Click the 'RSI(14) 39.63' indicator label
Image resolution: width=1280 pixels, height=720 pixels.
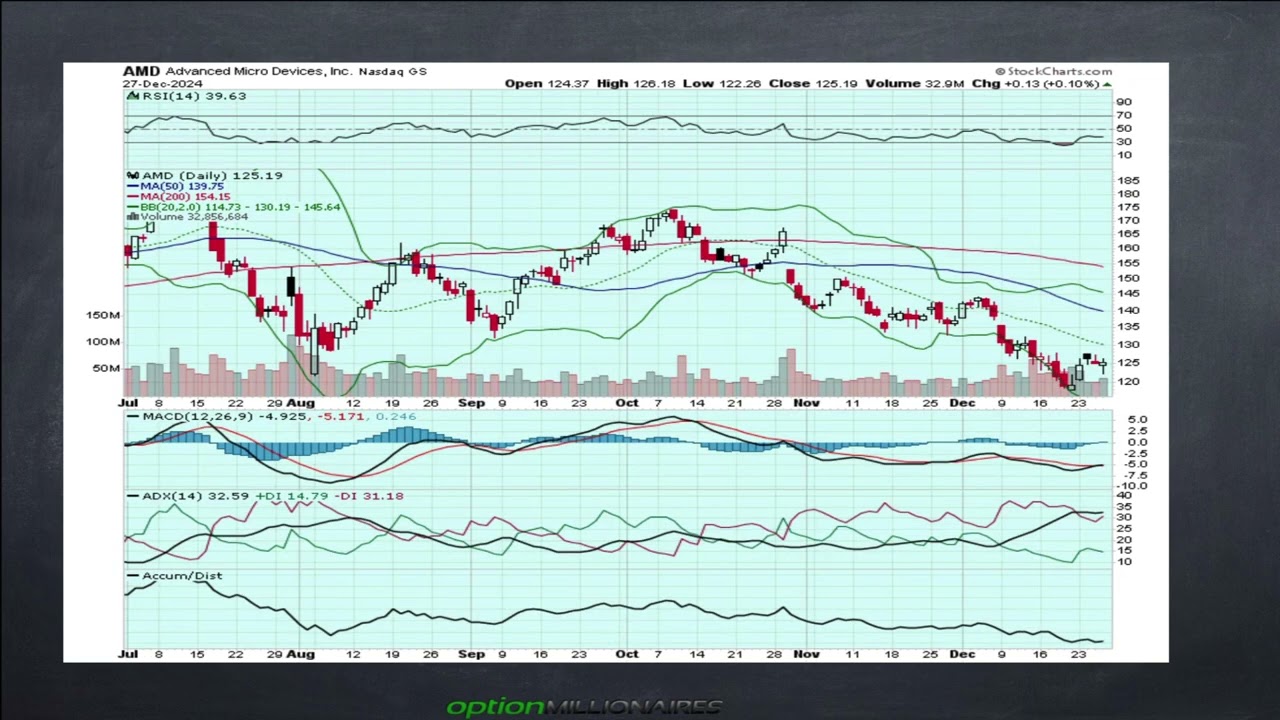194,96
